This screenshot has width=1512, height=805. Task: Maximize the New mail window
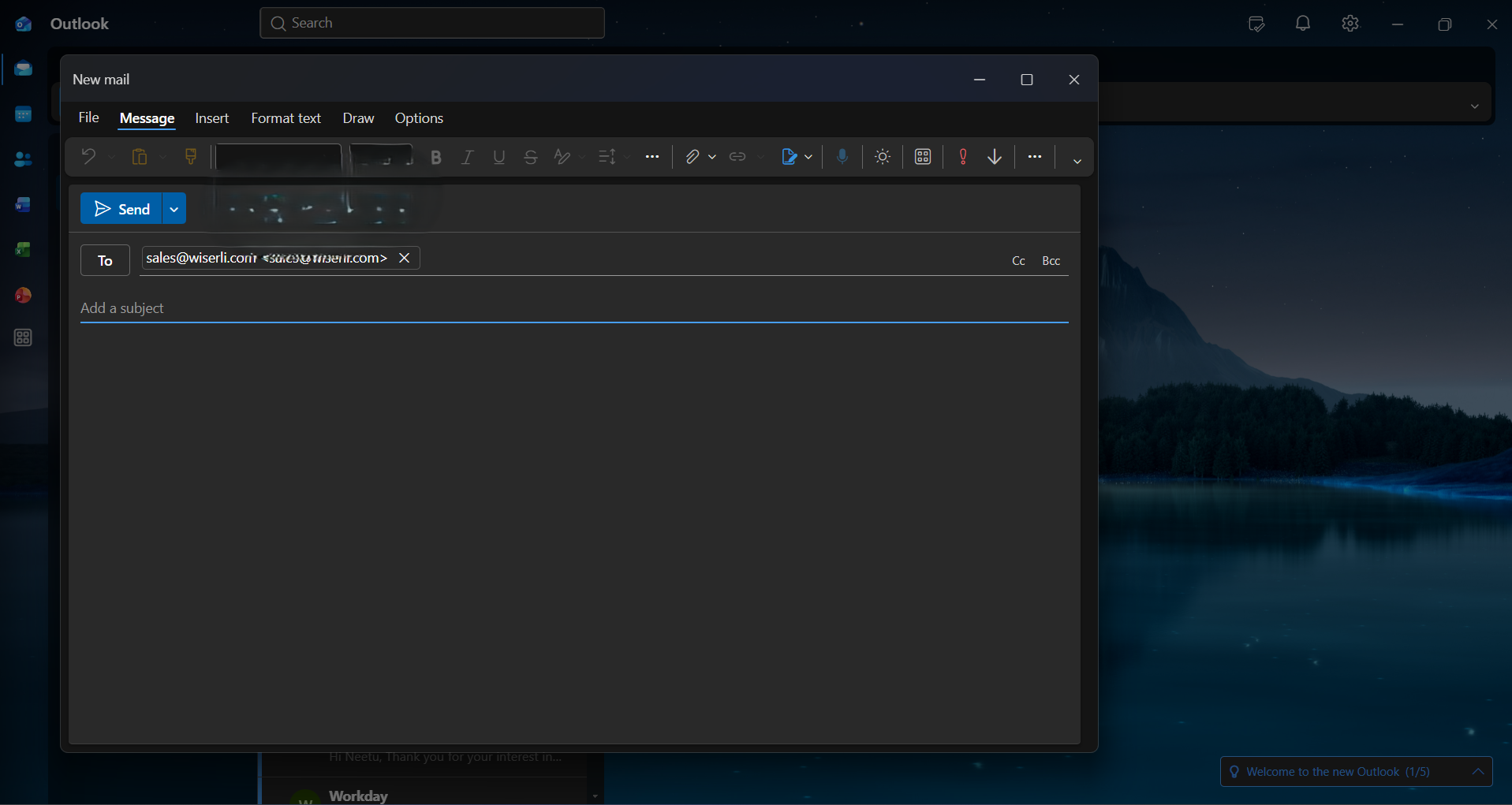pos(1027,80)
